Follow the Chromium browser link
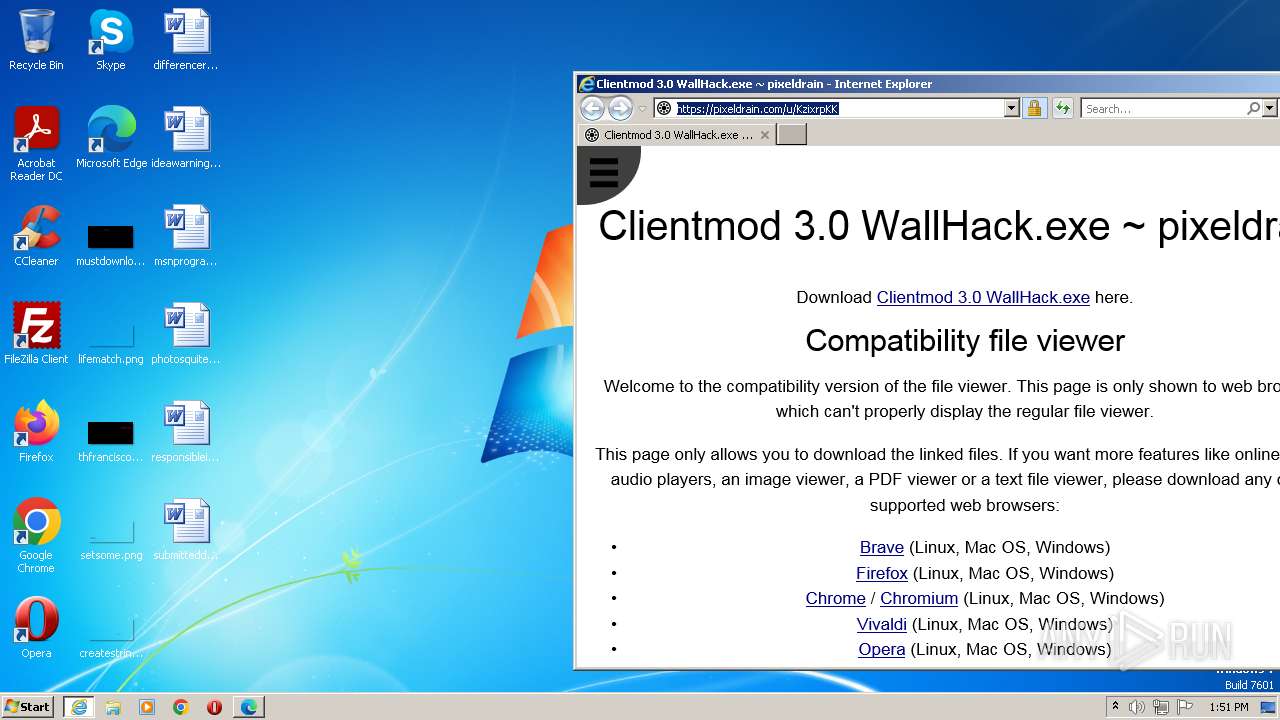The width and height of the screenshot is (1280, 720). 919,598
